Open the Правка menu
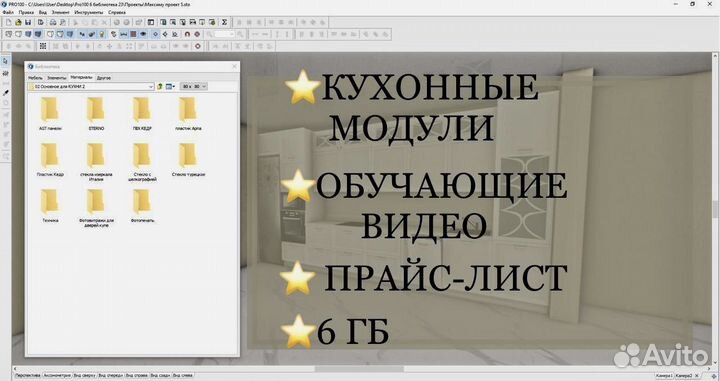The height and width of the screenshot is (381, 720). coord(26,12)
